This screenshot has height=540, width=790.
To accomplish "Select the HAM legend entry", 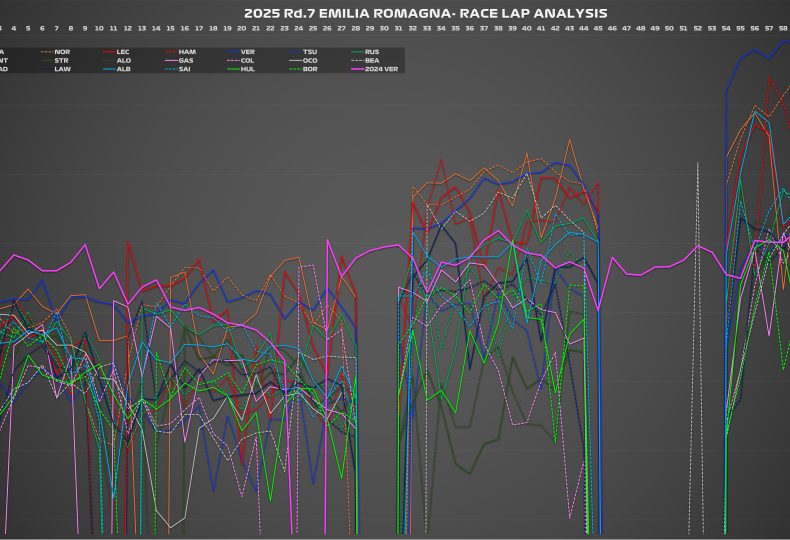I will pos(186,51).
